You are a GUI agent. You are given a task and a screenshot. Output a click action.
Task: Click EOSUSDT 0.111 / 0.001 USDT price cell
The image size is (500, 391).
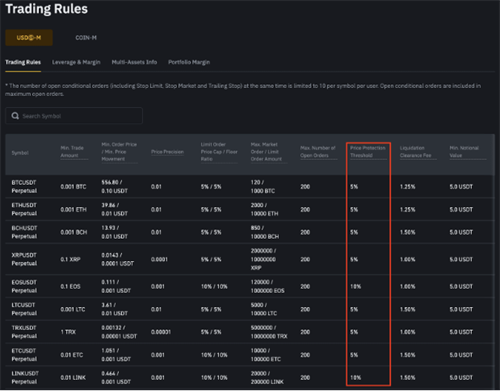[x=116, y=287]
